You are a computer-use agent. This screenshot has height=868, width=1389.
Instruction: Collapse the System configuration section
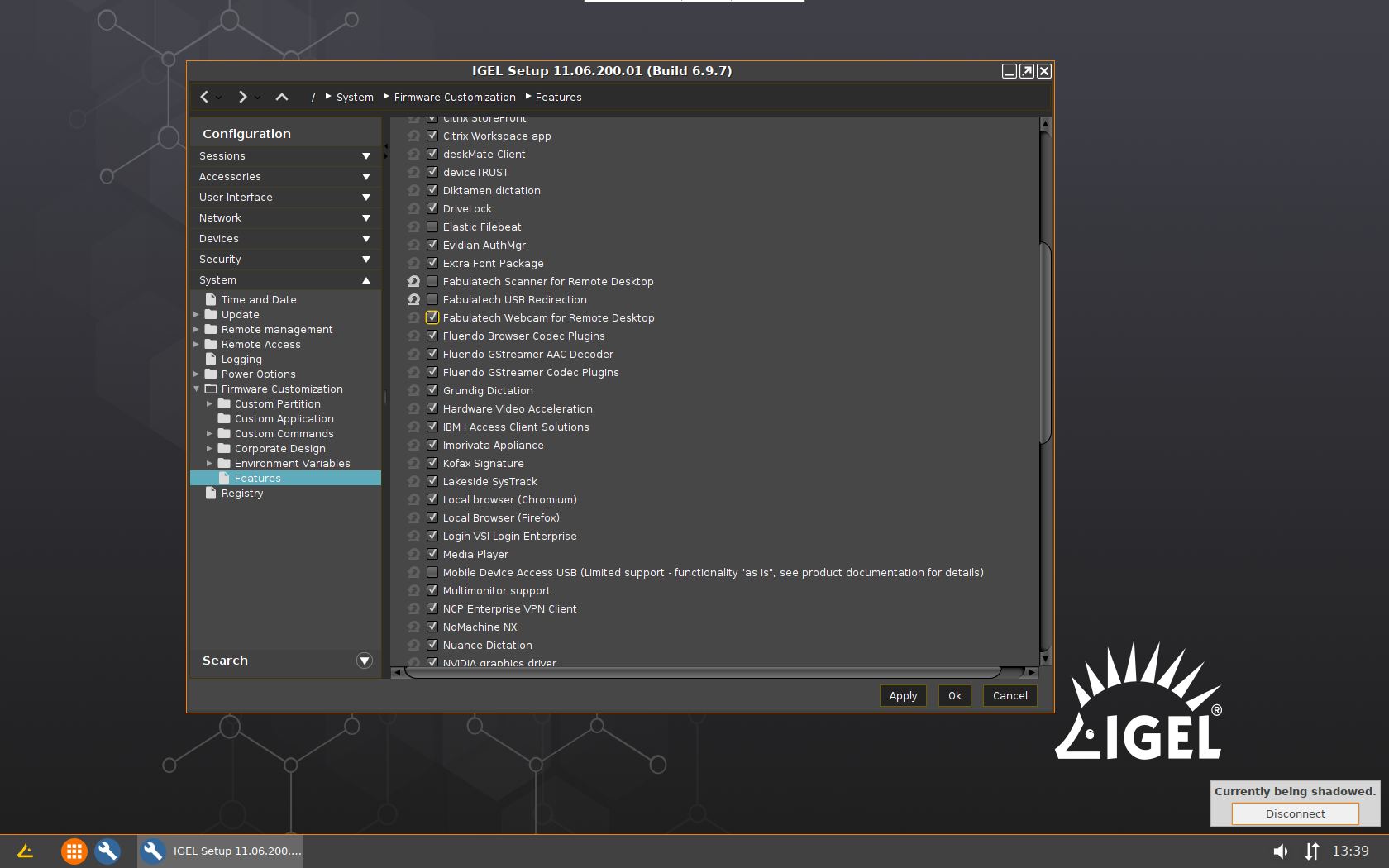(x=285, y=280)
